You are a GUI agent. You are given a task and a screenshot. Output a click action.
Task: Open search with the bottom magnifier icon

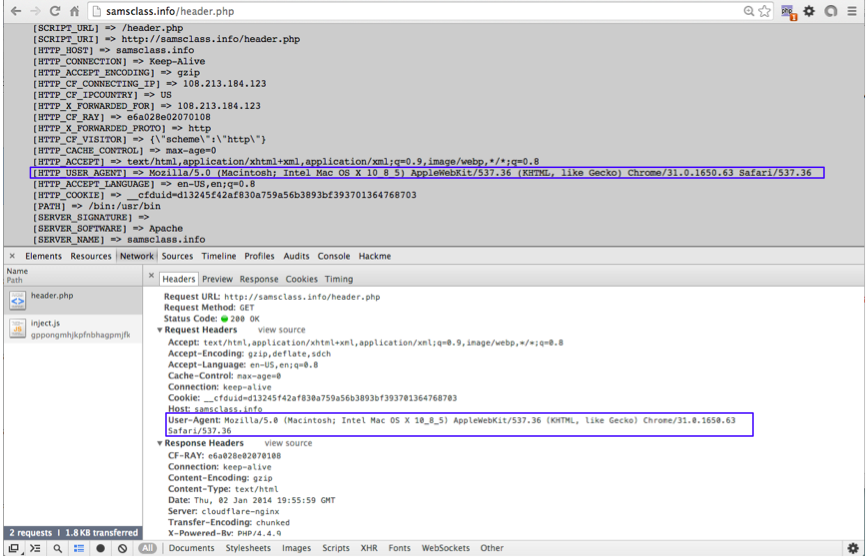(x=58, y=548)
